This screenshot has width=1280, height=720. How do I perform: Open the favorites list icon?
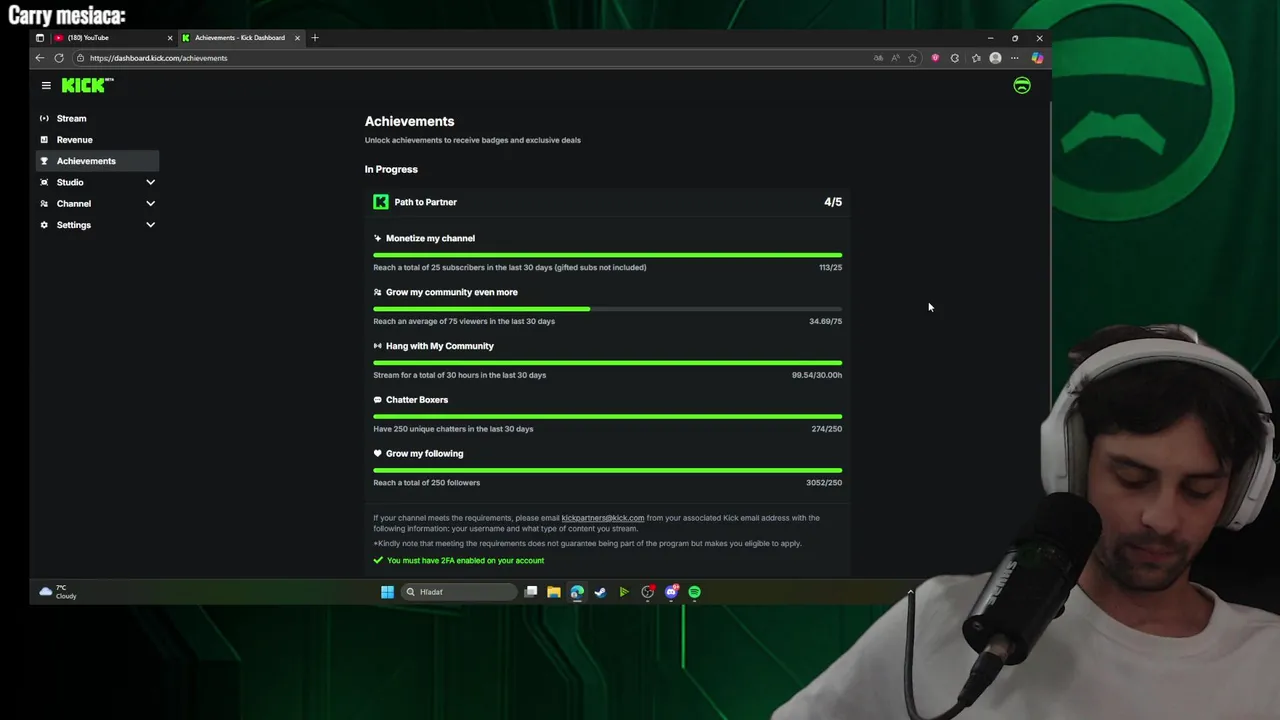[976, 58]
